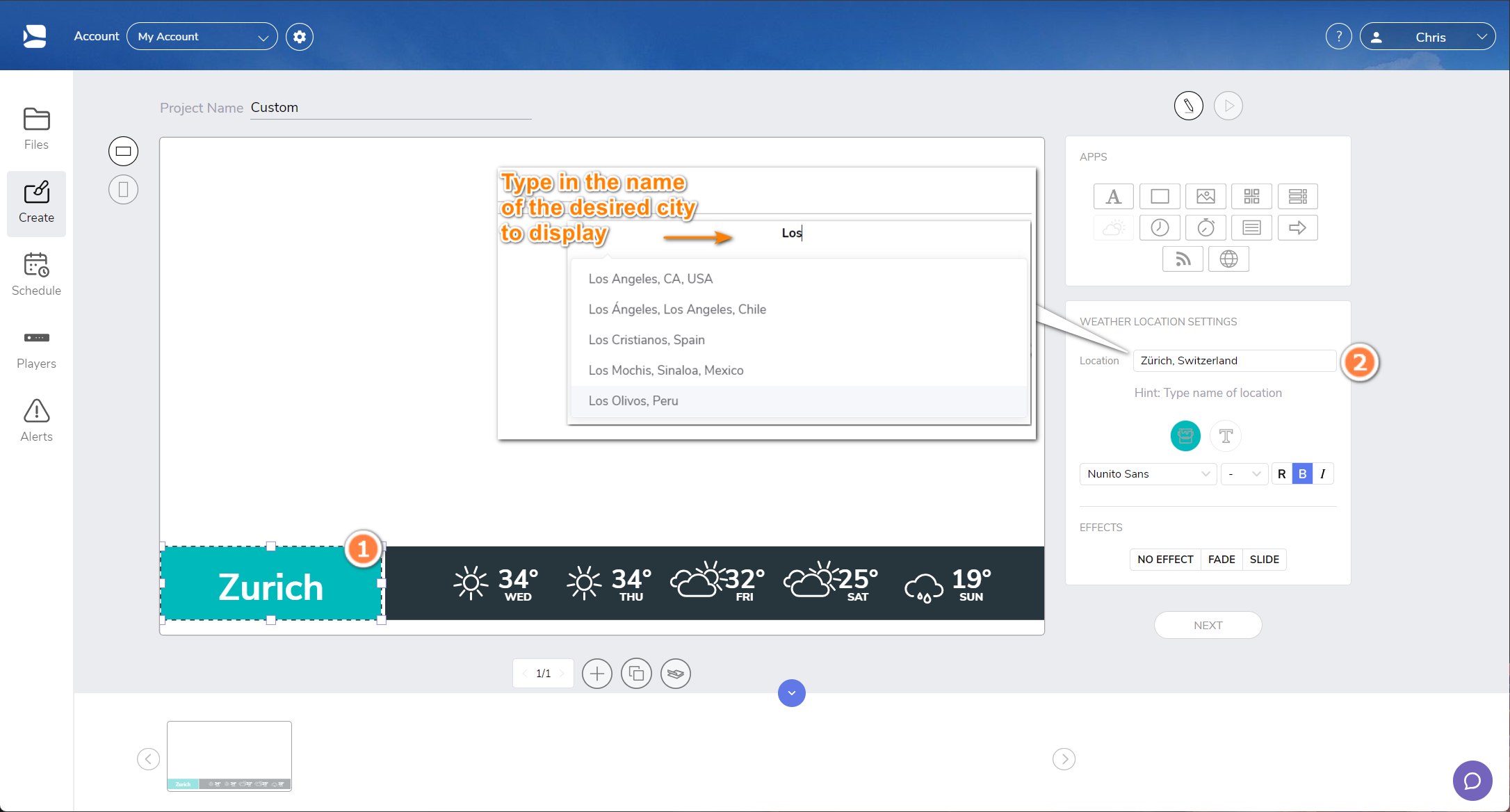1510x812 pixels.
Task: Open the font size dropdown
Action: (x=1244, y=474)
